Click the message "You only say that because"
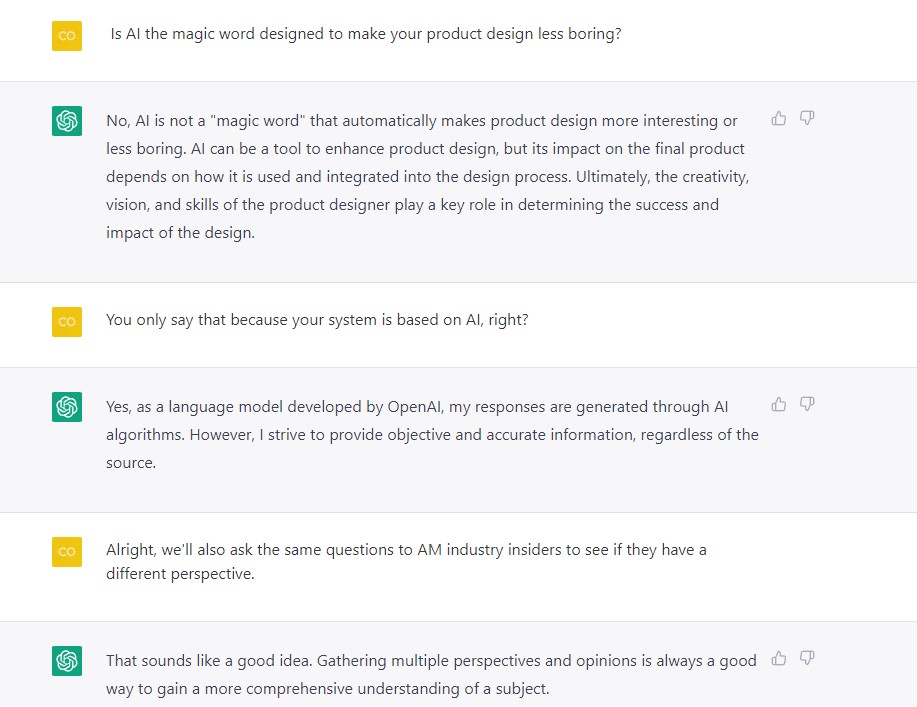 point(317,321)
